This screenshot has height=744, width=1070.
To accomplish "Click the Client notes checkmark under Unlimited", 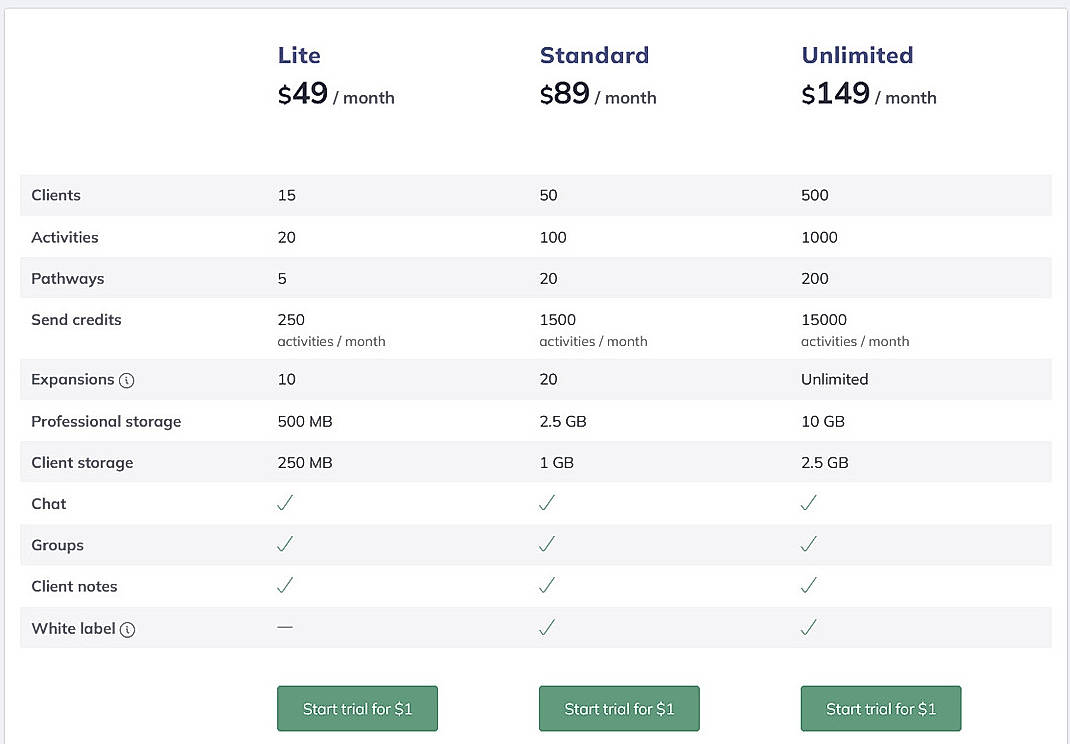I will click(x=808, y=586).
